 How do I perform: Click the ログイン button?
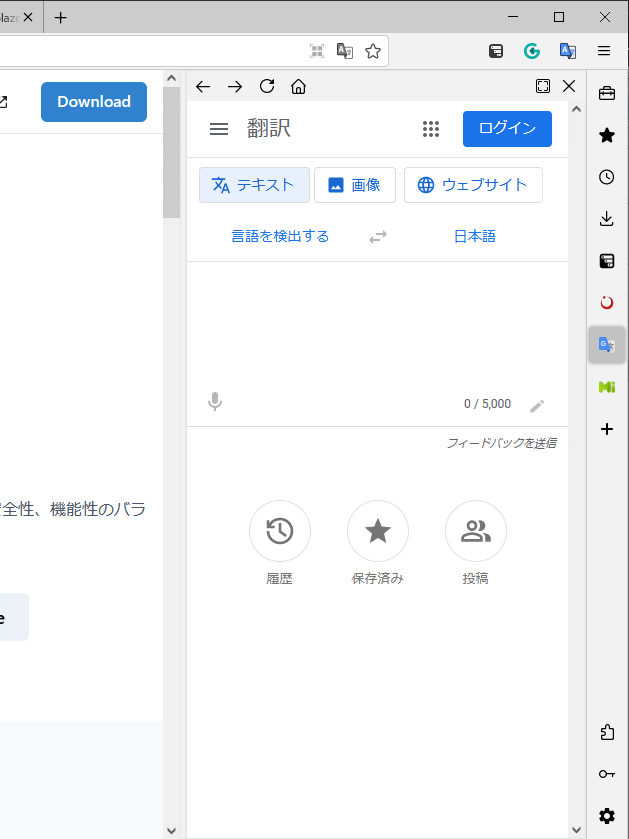pyautogui.click(x=507, y=128)
